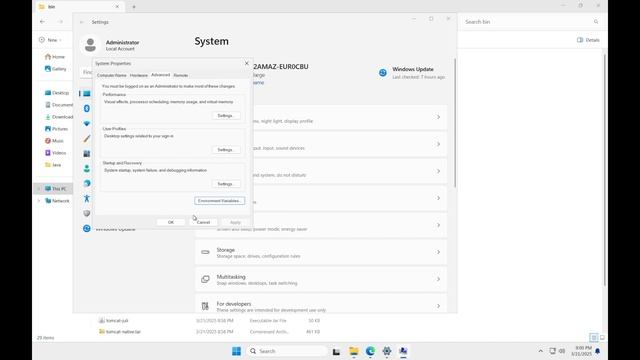Switch to Hardware tab
Viewport: 640px width, 360px height.
click(x=139, y=75)
